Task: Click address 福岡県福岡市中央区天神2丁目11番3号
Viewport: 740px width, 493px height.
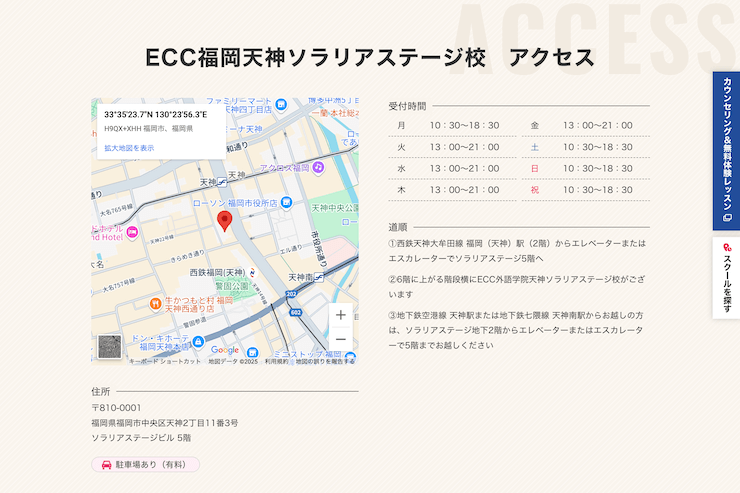Action: (x=165, y=423)
